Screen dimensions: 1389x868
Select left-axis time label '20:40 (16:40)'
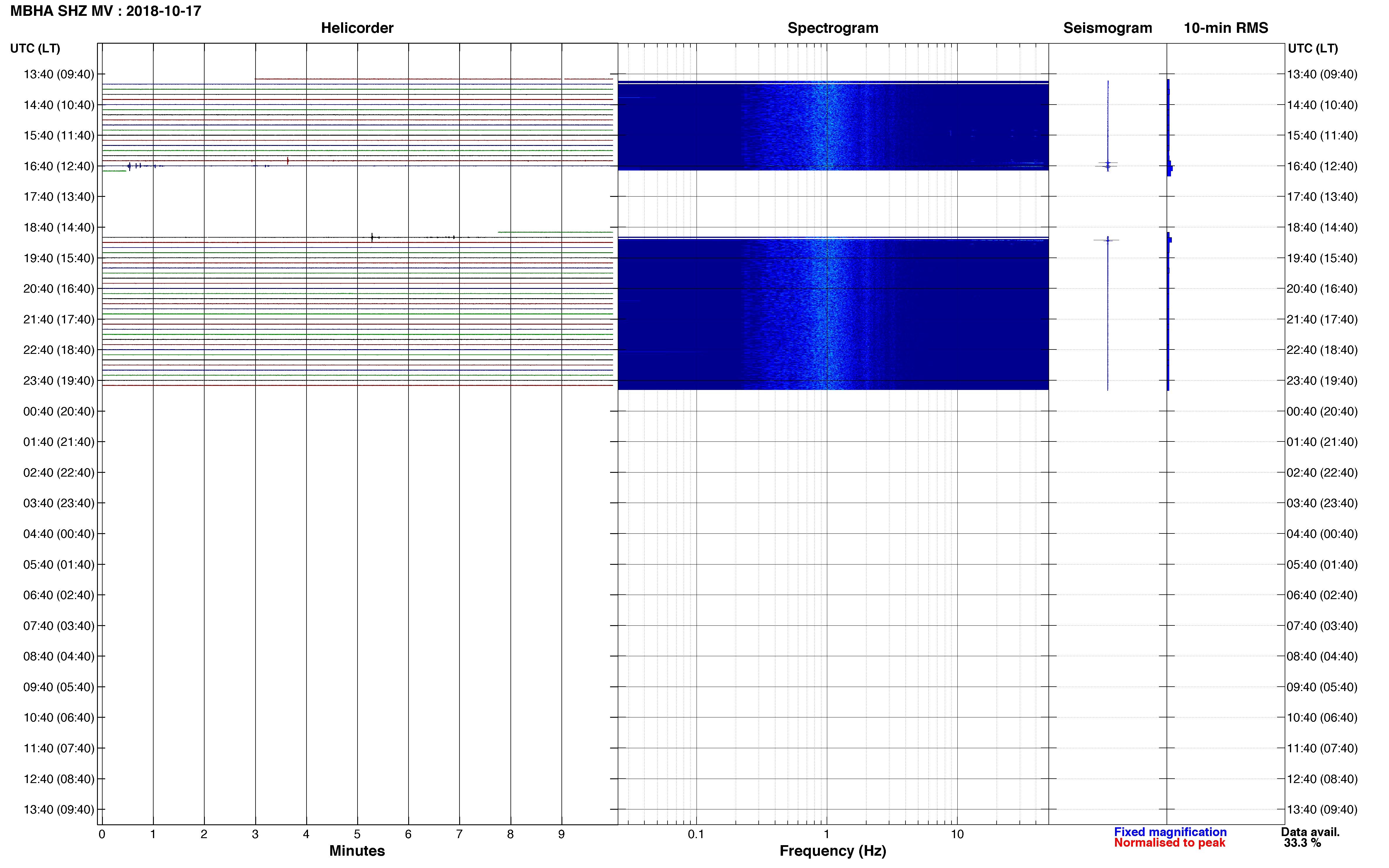59,289
